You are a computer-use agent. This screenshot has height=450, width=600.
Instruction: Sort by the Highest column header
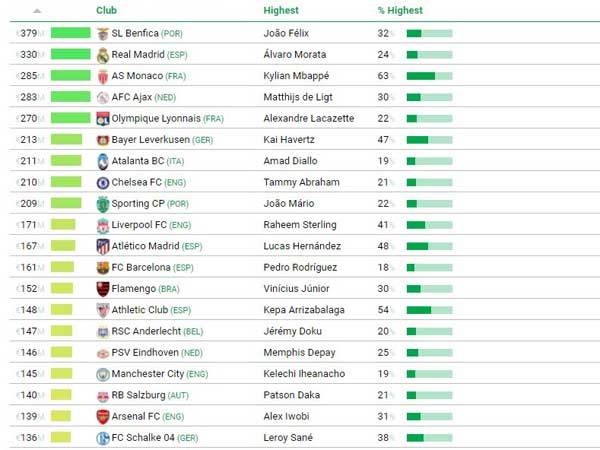(281, 11)
